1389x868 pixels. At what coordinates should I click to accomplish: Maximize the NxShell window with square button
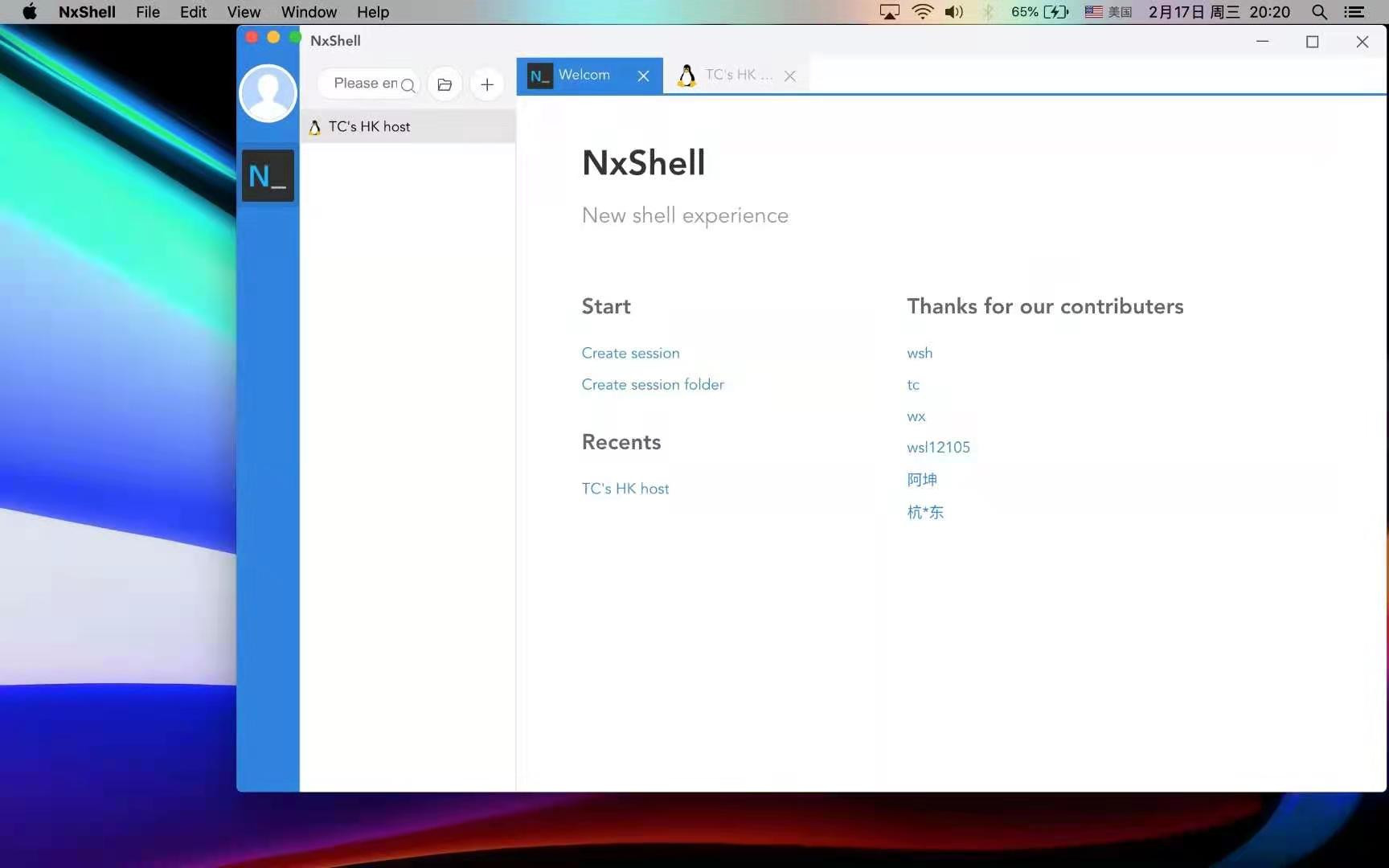(x=1313, y=42)
